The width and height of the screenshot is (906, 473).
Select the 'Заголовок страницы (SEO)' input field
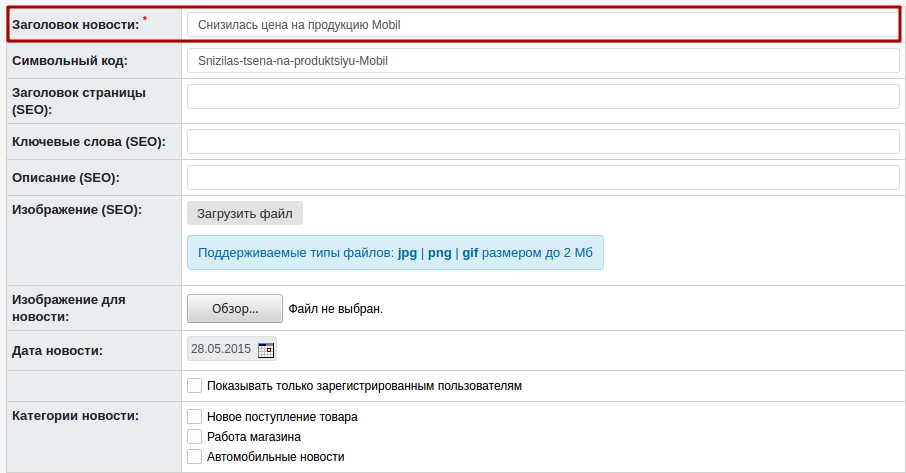tap(543, 97)
